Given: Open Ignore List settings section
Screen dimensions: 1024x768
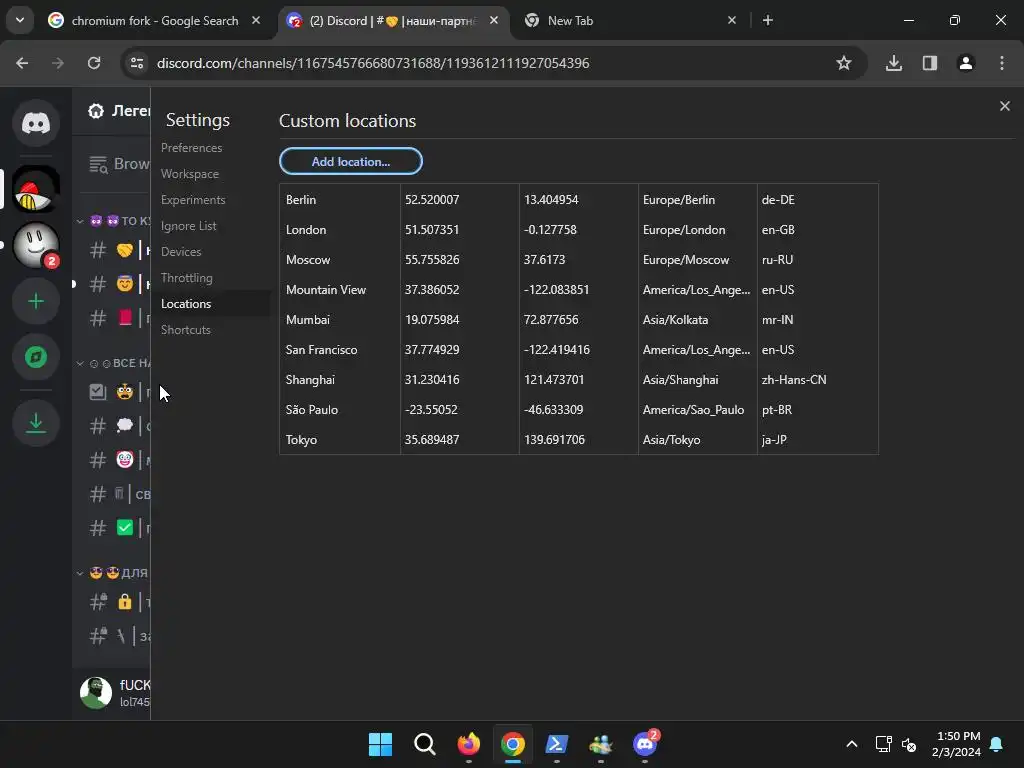Looking at the screenshot, I should (x=189, y=226).
